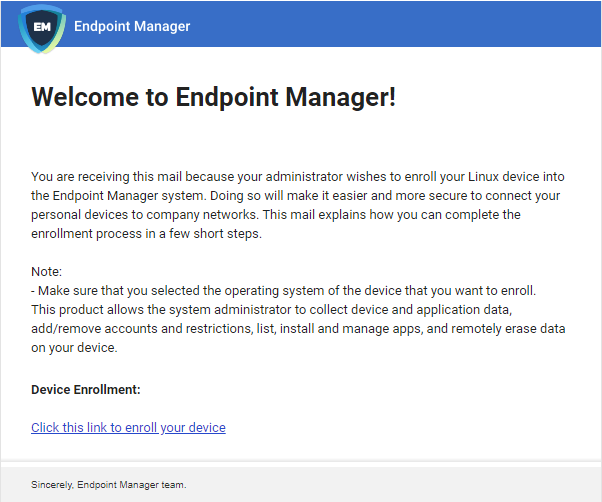
Task: Click the empty blue header bar area
Action: [395, 25]
